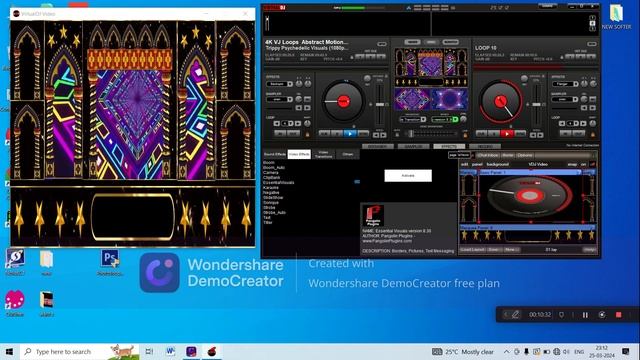Adjust right deck pitch slider
This screenshot has width=640, height=360.
[x=536, y=104]
